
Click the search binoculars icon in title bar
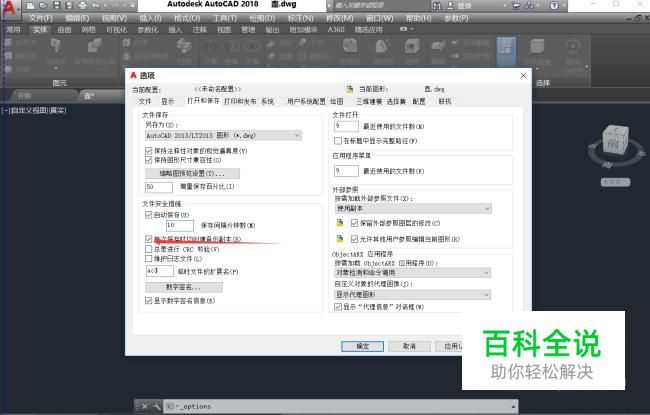(x=437, y=5)
